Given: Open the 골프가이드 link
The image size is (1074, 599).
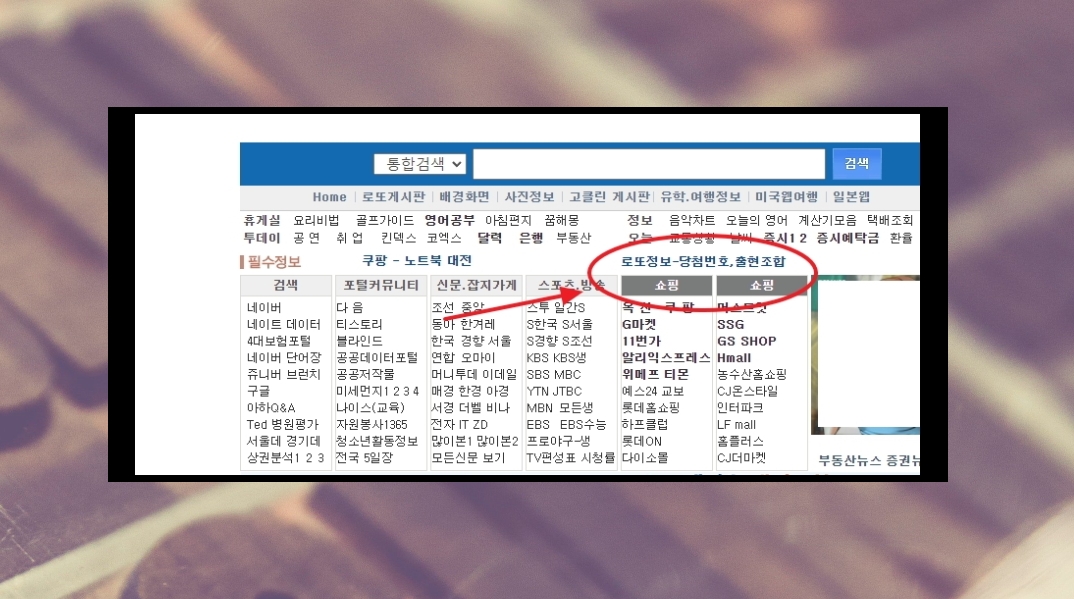Looking at the screenshot, I should pos(384,220).
